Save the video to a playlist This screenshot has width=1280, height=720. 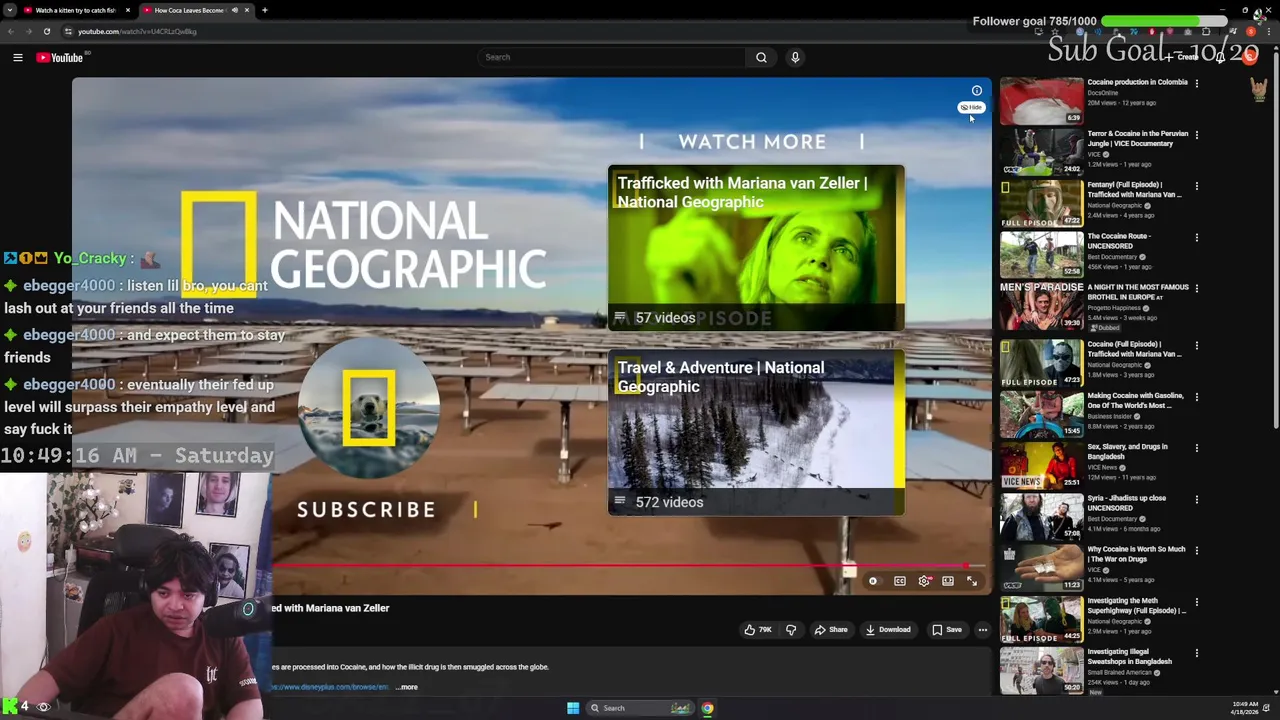point(947,630)
